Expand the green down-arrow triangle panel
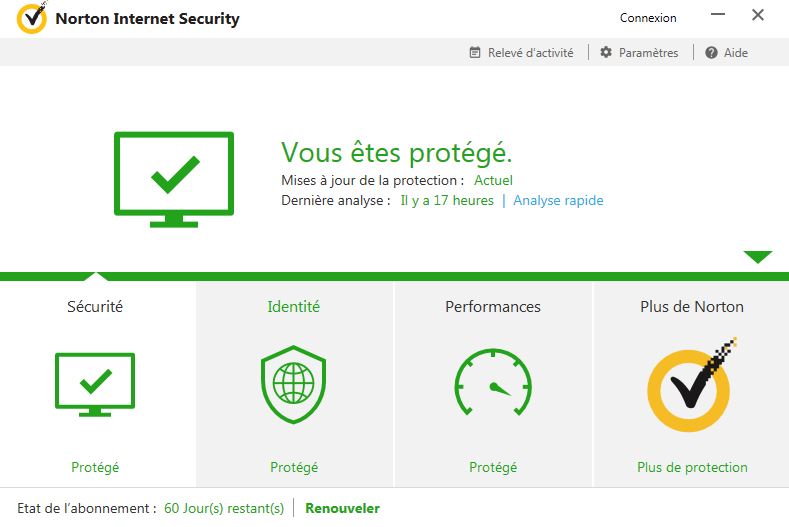The image size is (789, 527). (x=758, y=257)
